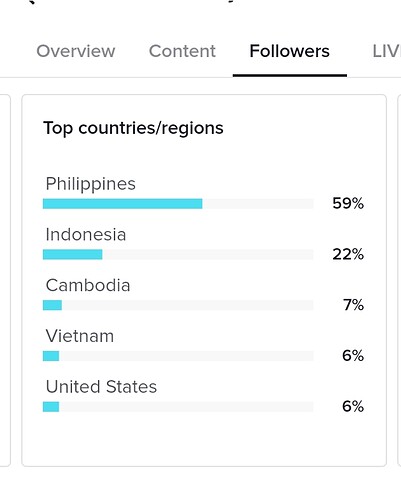Viewport: 401px width, 500px height.
Task: Click the 7% value for Cambodia
Action: (x=354, y=305)
